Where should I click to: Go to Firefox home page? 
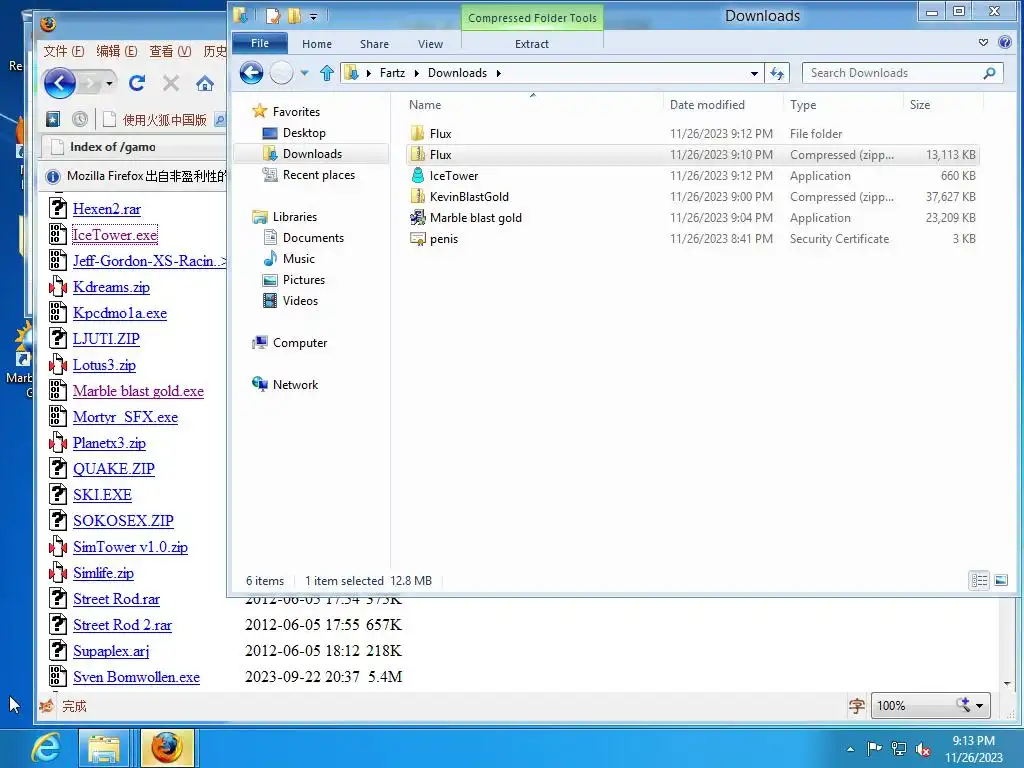[x=205, y=83]
